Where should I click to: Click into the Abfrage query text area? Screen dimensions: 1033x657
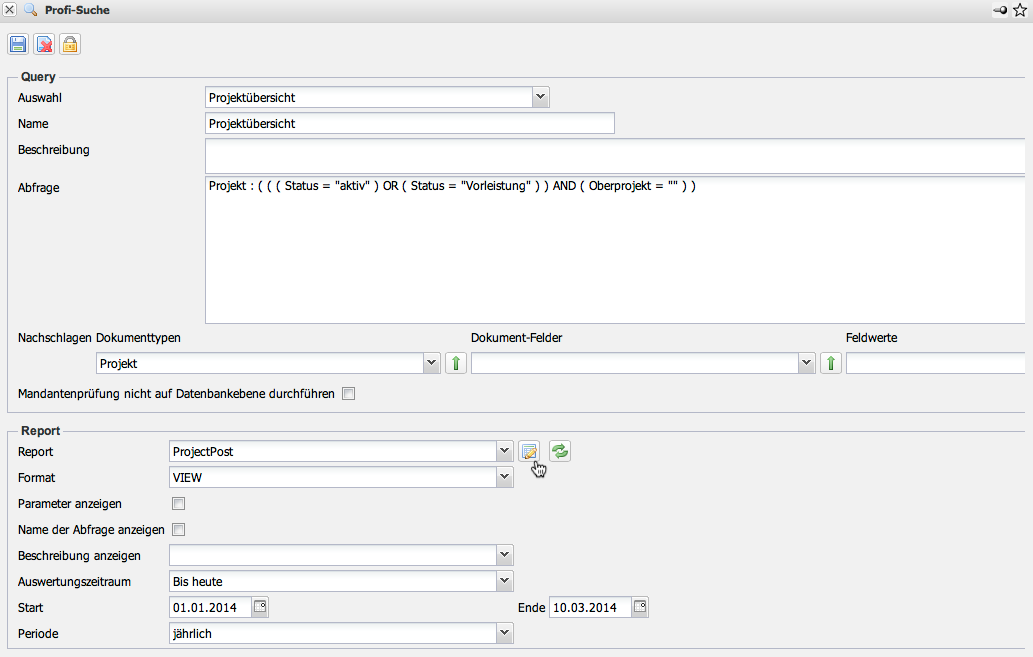[x=614, y=250]
